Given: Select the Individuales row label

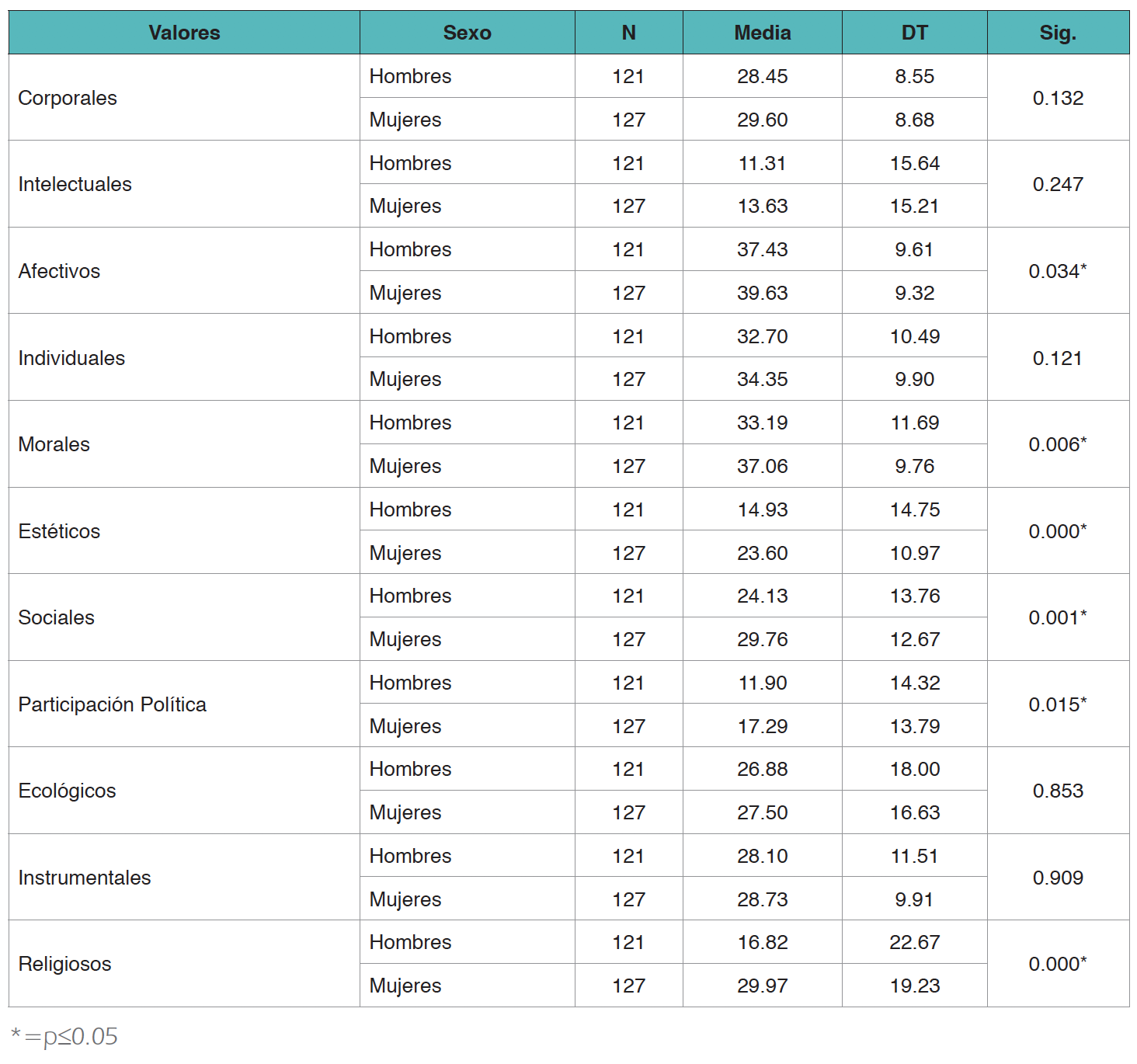Looking at the screenshot, I should click(71, 358).
